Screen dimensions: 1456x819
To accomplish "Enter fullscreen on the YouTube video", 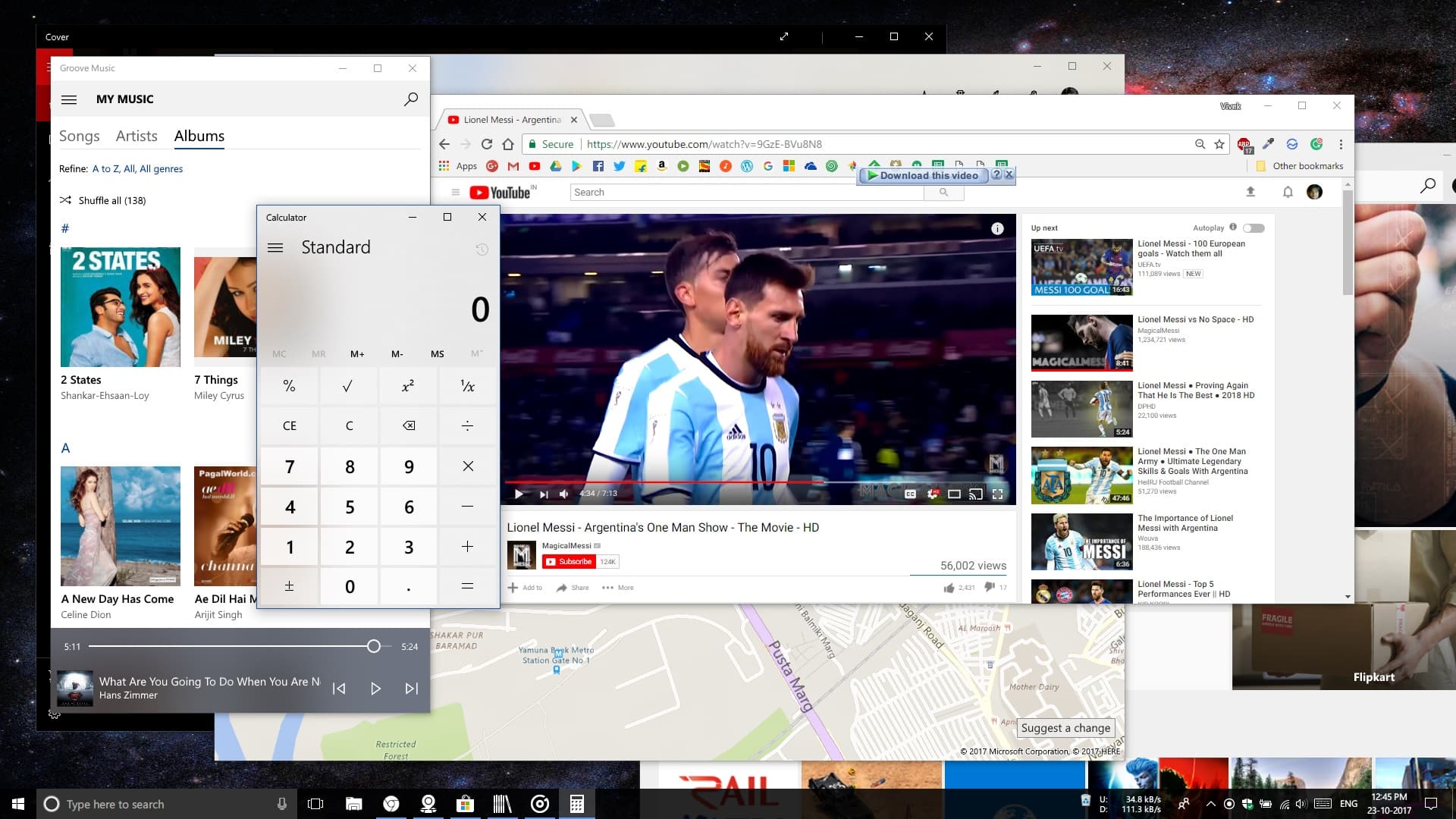I will click(x=998, y=494).
